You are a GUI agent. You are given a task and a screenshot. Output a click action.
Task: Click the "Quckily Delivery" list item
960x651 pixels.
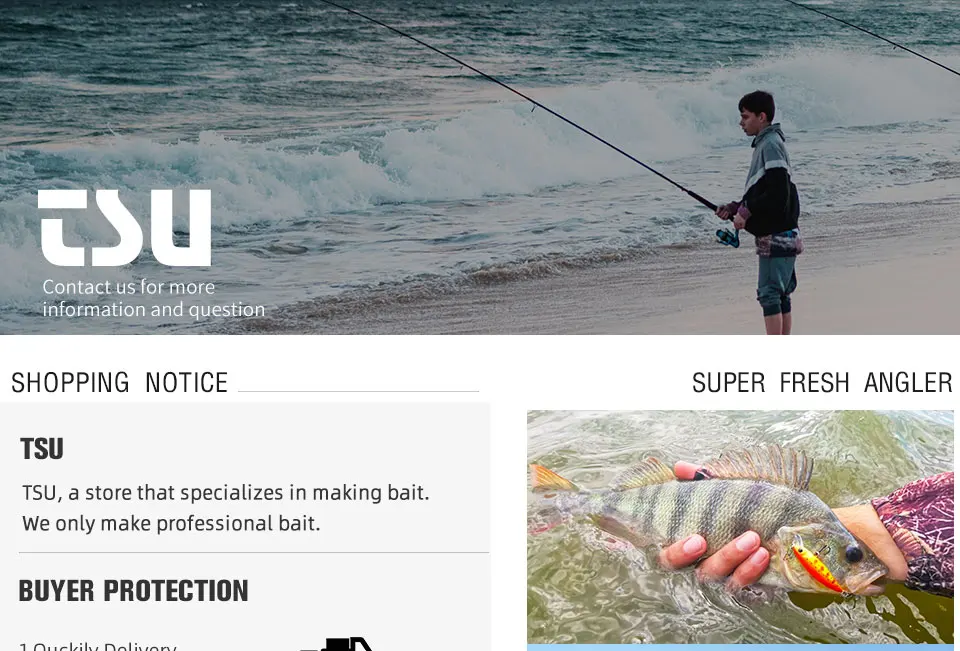point(98,646)
